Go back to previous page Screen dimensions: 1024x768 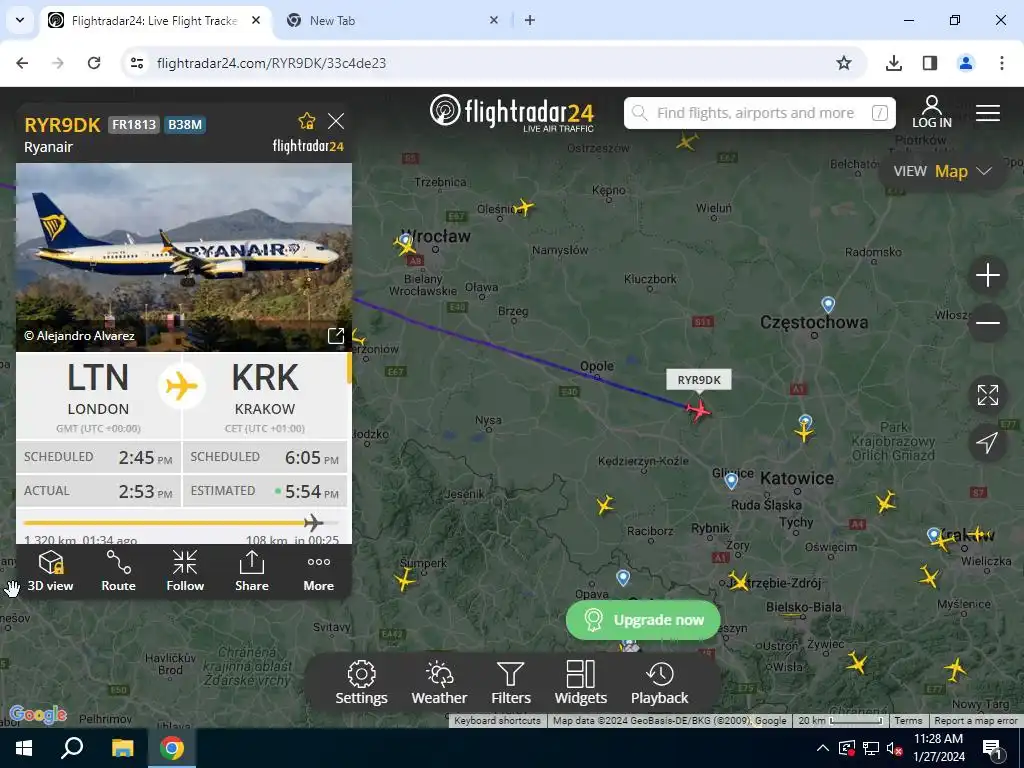[22, 63]
